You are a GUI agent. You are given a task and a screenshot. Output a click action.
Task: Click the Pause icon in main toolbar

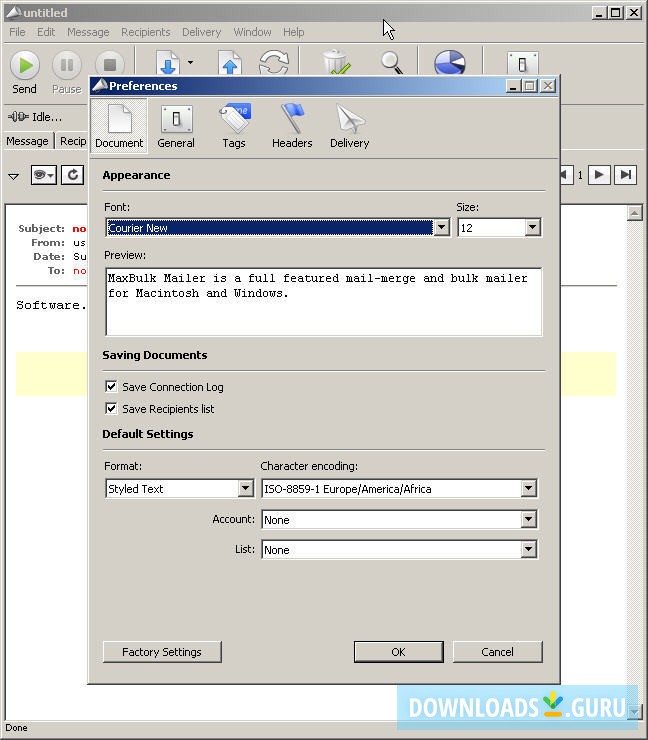click(67, 72)
